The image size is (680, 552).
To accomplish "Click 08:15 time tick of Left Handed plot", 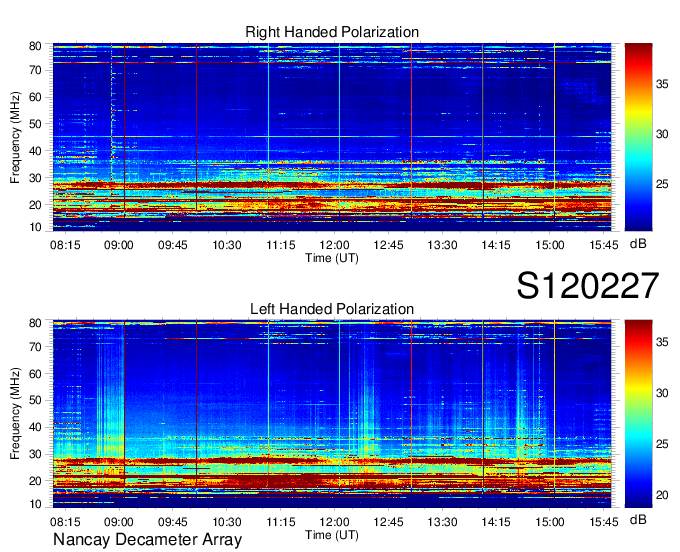I will click(65, 522).
